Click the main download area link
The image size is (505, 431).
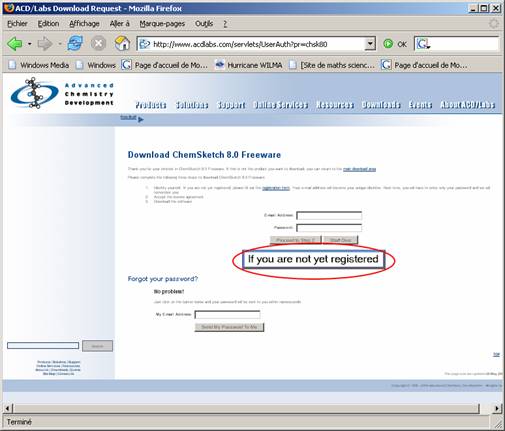(x=359, y=169)
